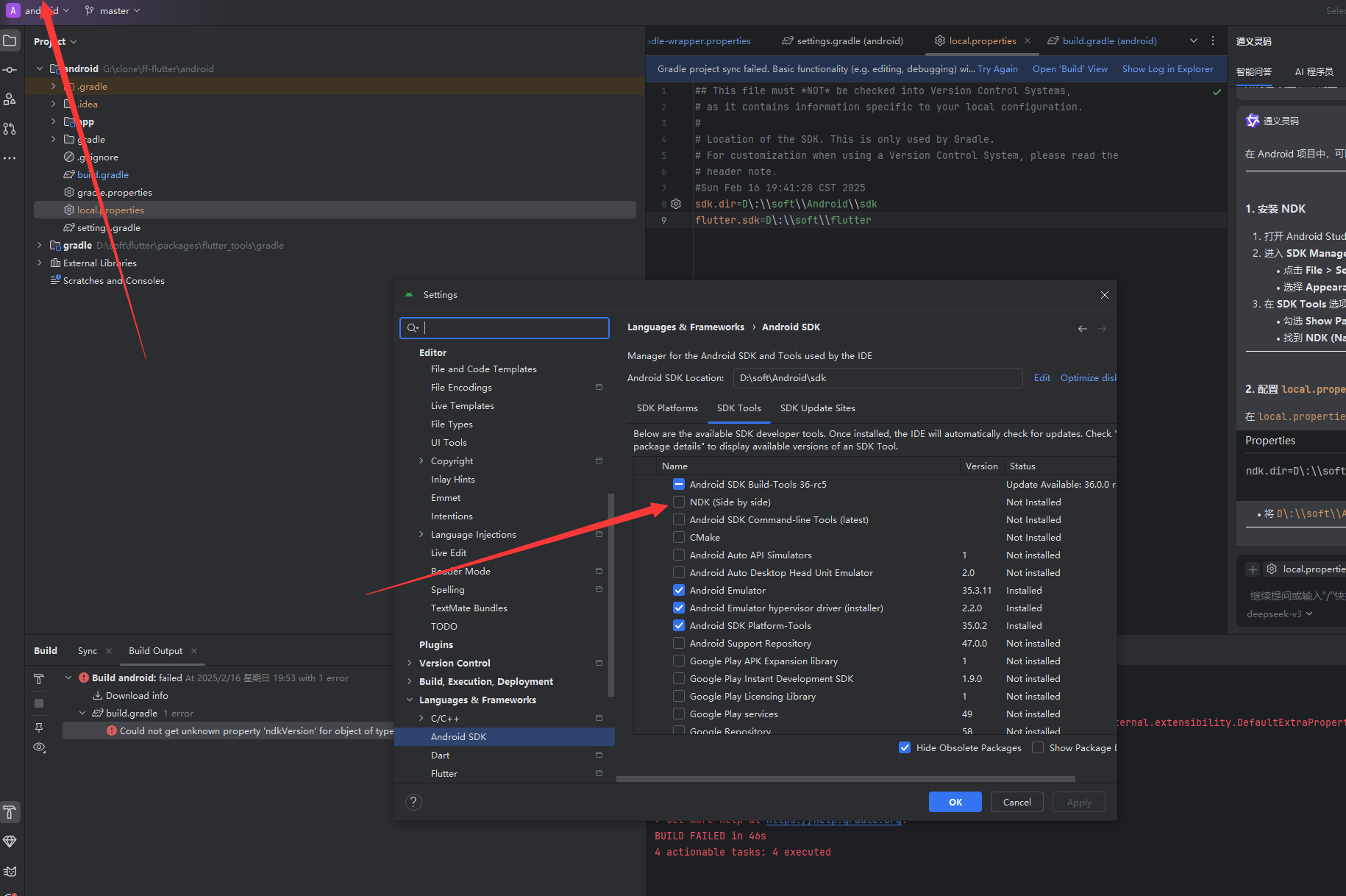Check Google Play services checkbox

coord(679,714)
